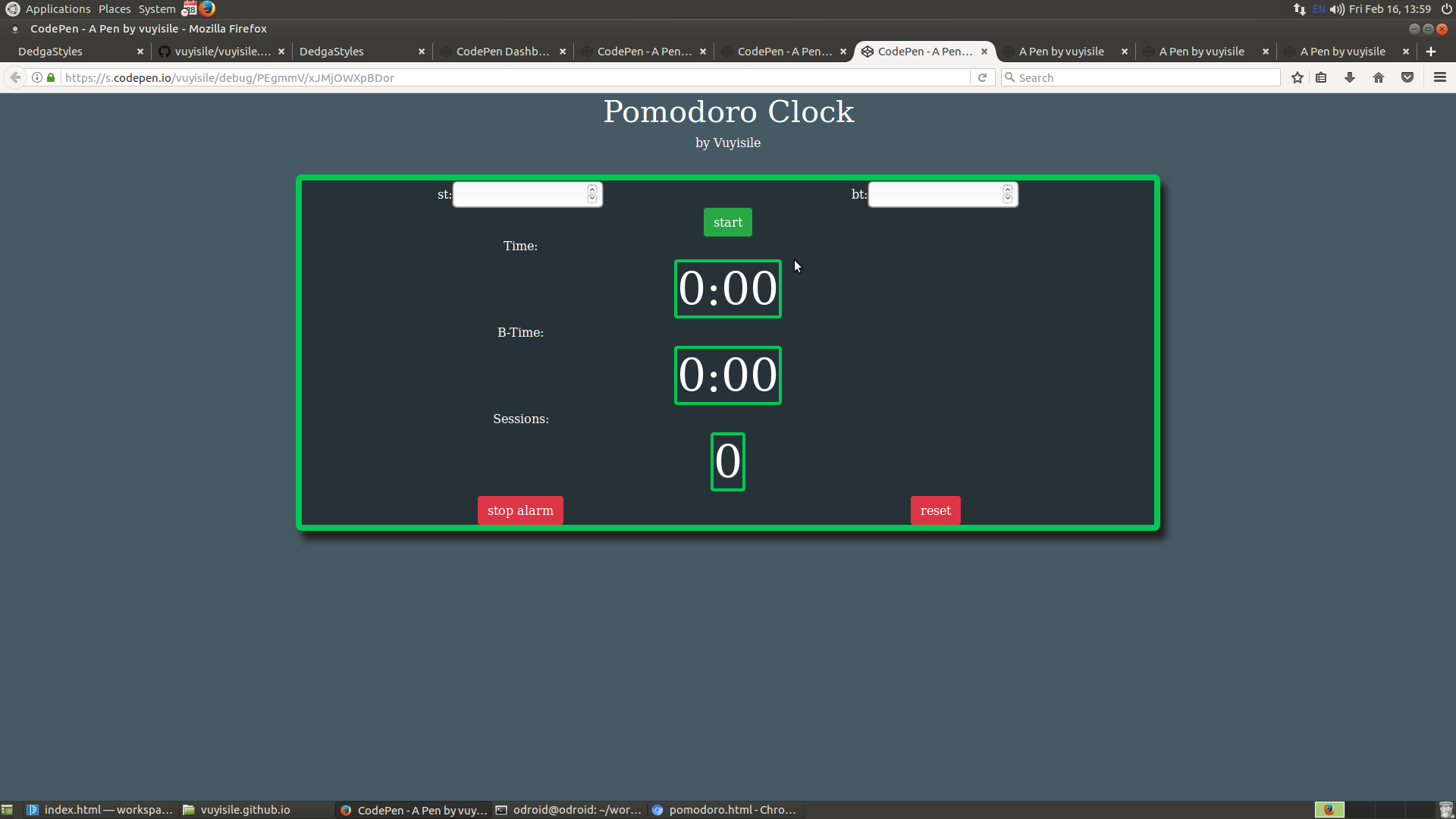Reload the current page

[x=982, y=78]
